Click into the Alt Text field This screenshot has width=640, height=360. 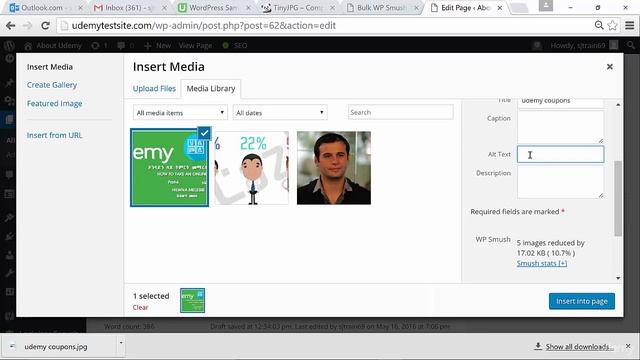(560, 154)
